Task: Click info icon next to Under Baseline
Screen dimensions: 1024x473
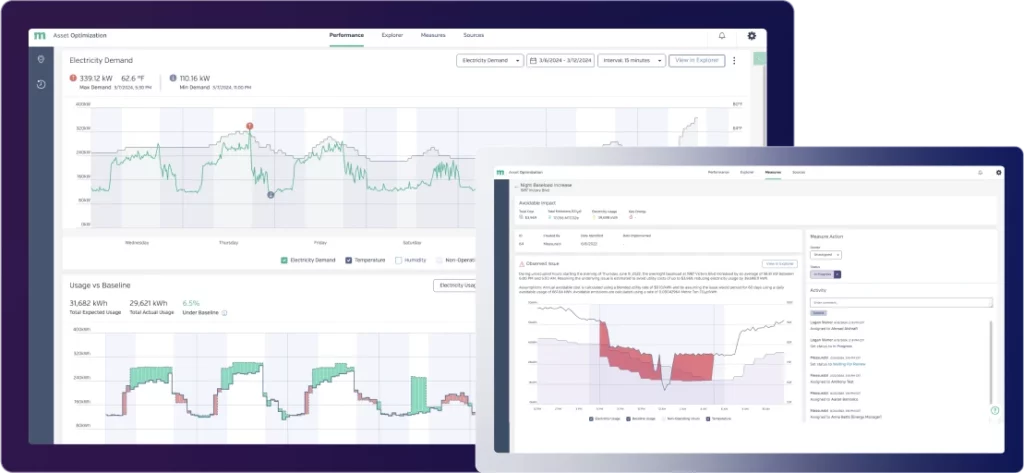Action: pos(224,313)
